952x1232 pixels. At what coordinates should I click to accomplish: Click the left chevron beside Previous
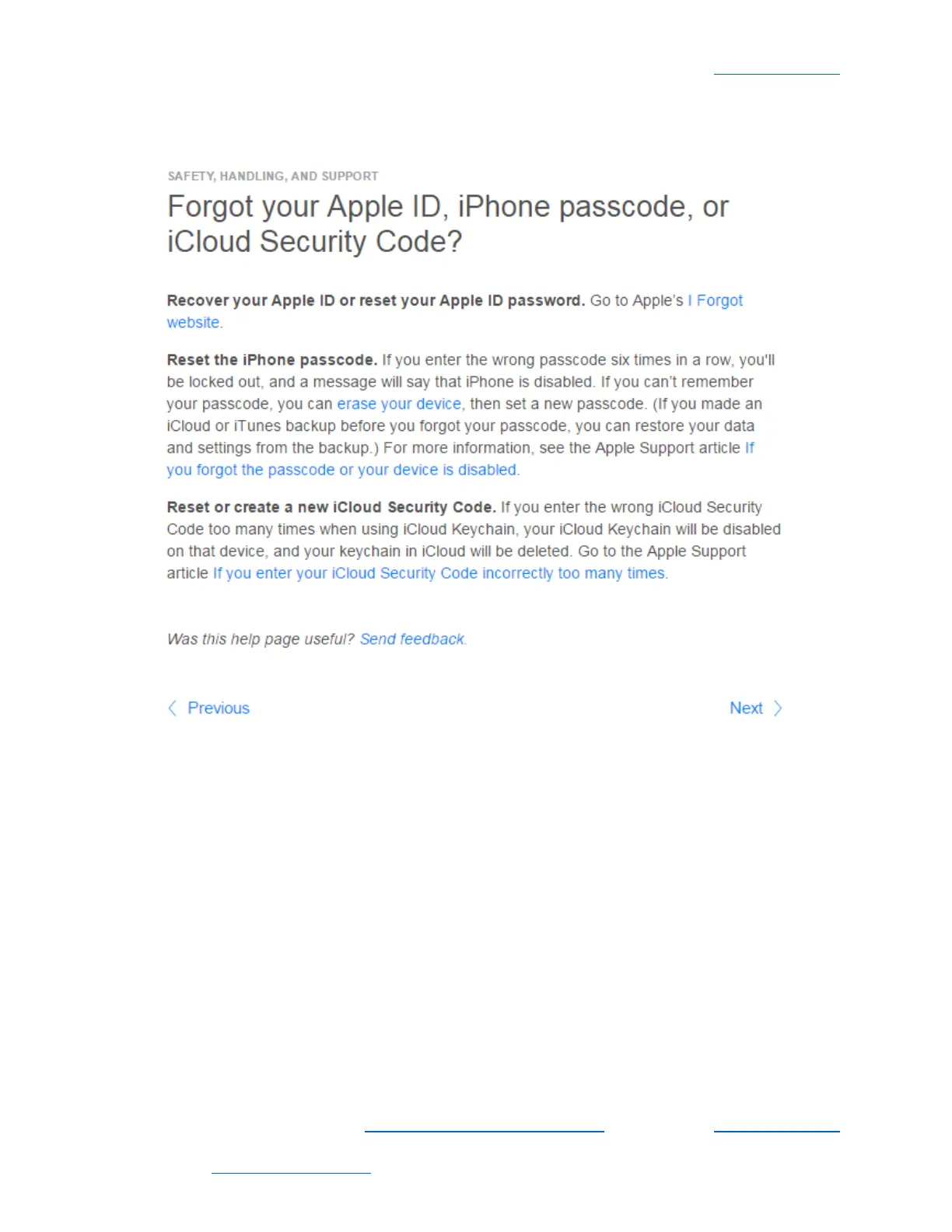coord(173,708)
